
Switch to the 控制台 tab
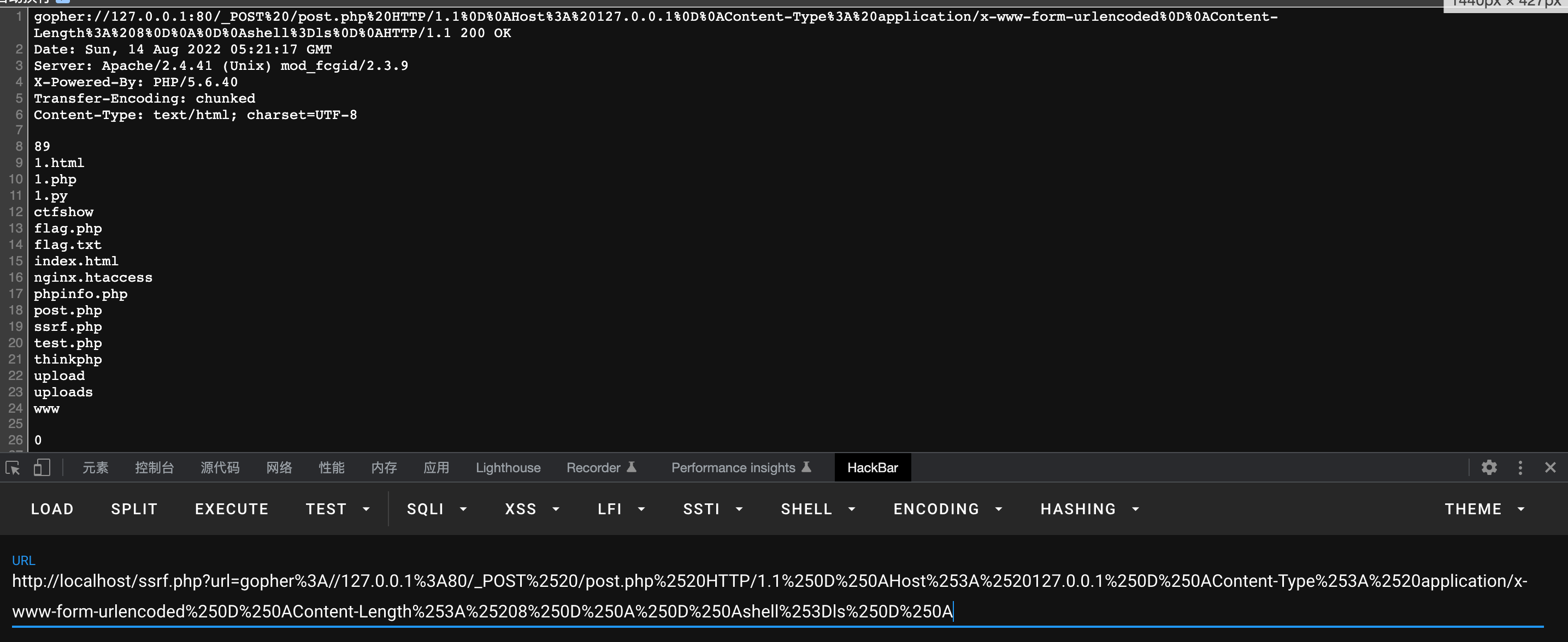[155, 467]
